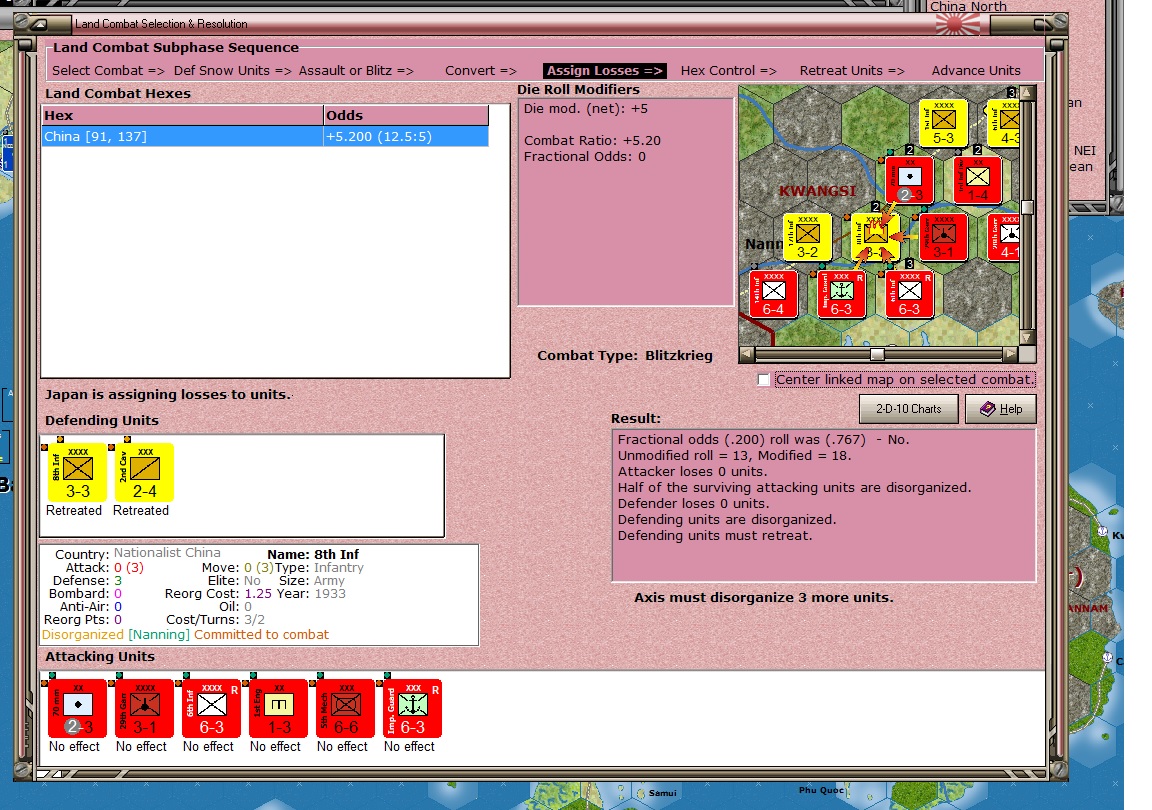Click the red 6-3 infantry counter beside the marine on map
The image size is (1152, 810).
(x=910, y=294)
